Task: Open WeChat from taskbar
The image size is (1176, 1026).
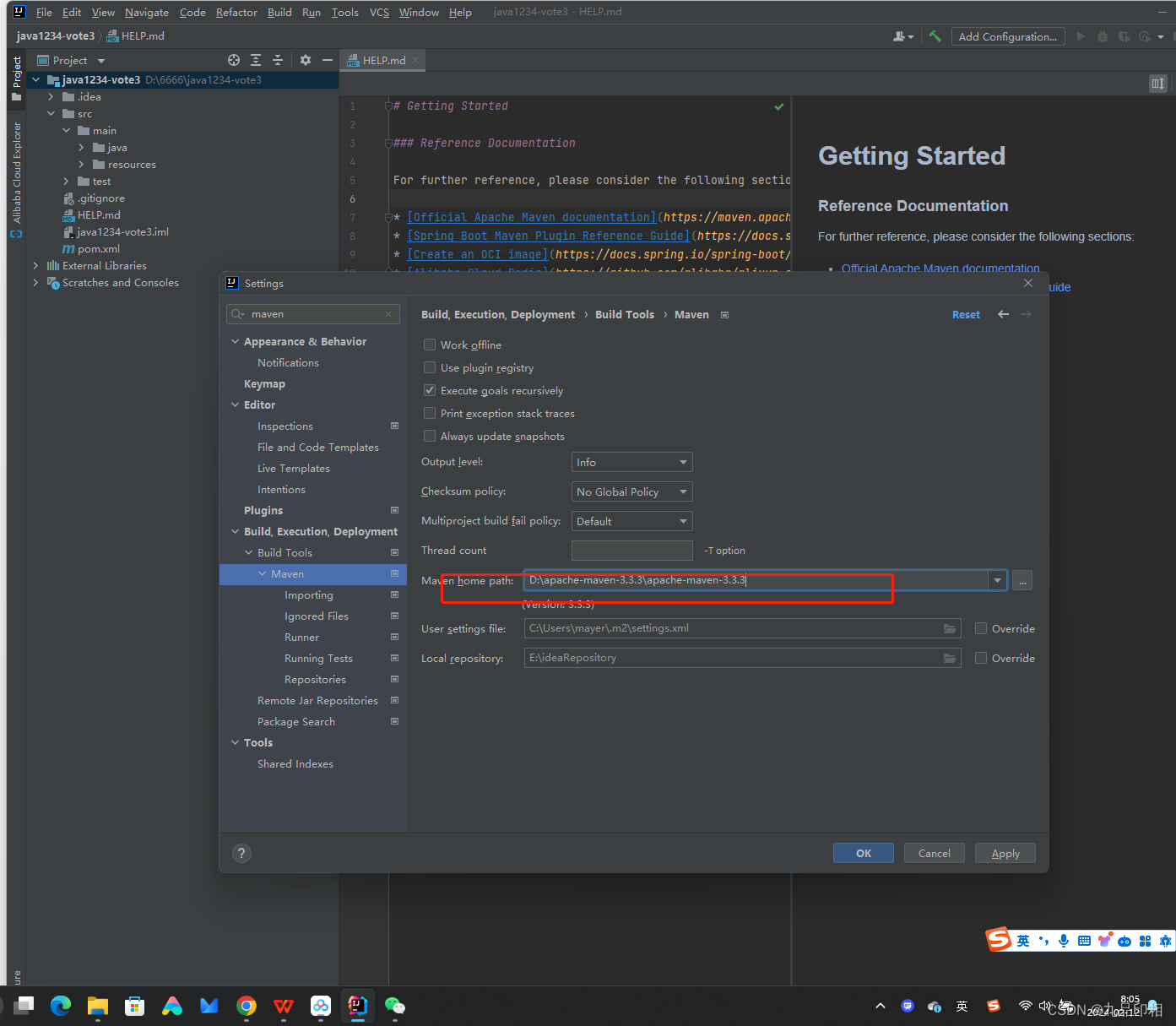Action: click(x=395, y=1006)
